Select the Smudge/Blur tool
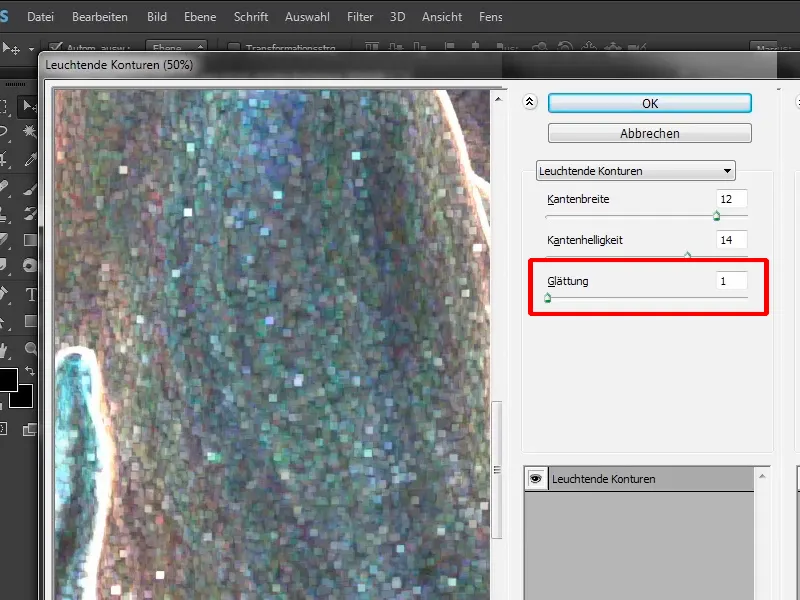The height and width of the screenshot is (600, 800). tap(3, 265)
